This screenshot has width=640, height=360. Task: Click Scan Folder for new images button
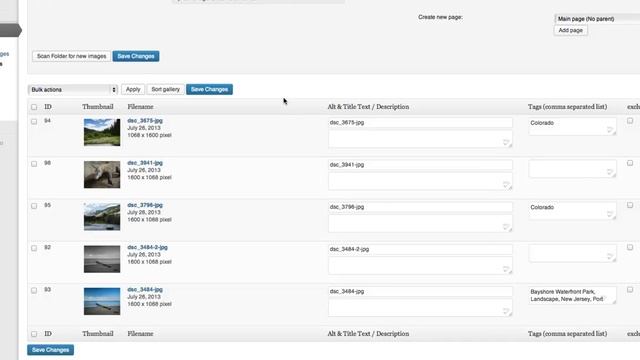click(71, 56)
